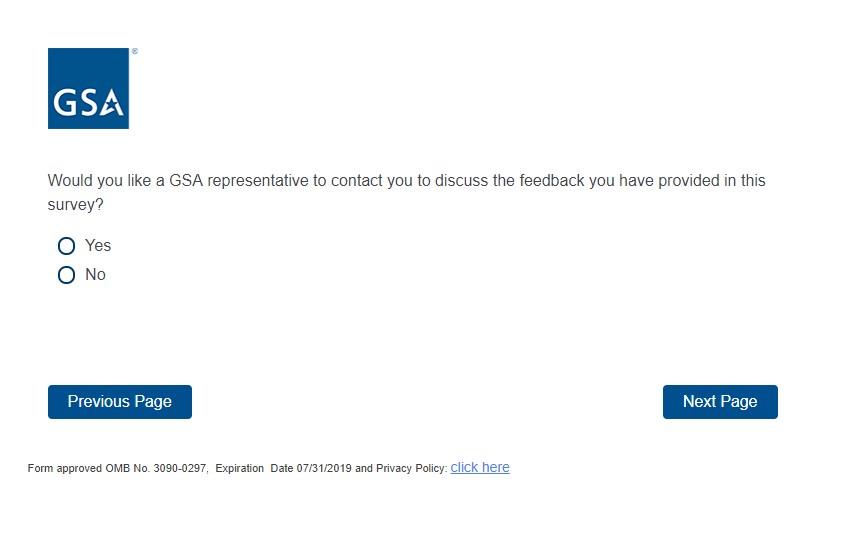Click the registered trademark symbol beside the logo

(134, 51)
